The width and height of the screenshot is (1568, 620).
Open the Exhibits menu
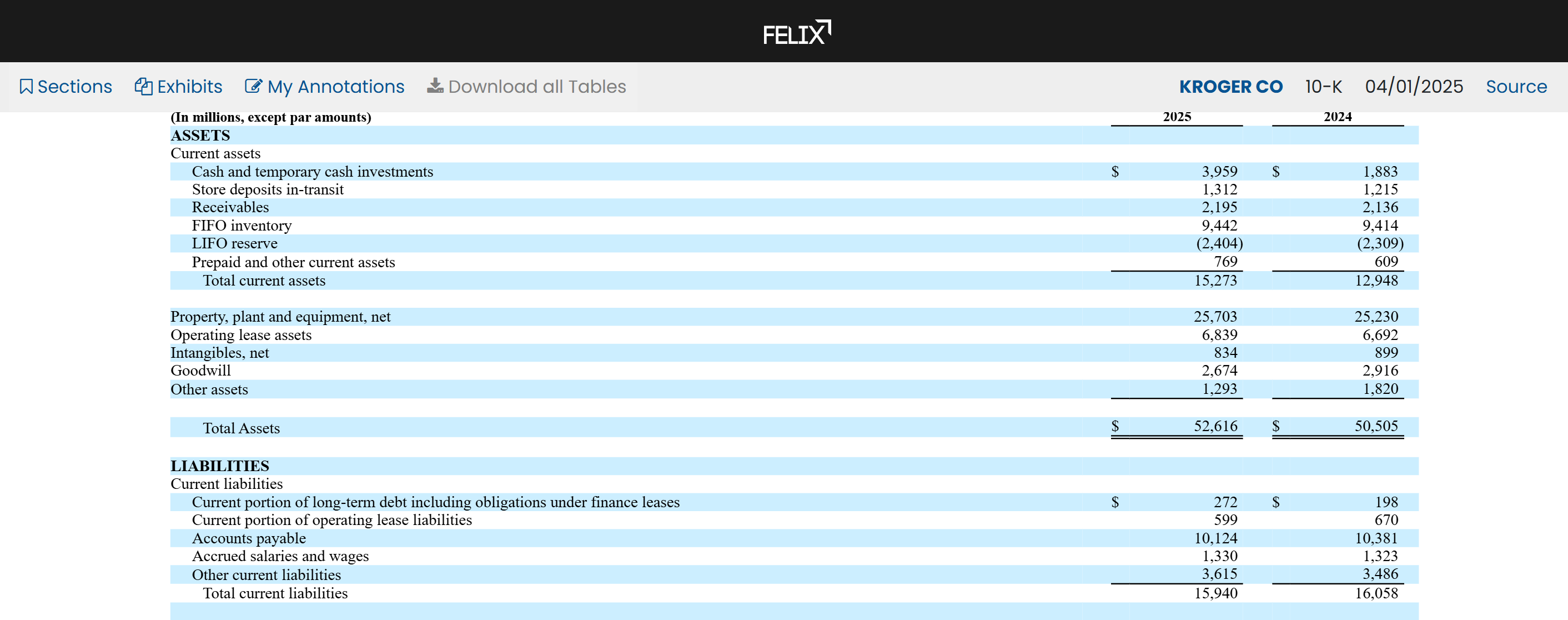point(189,87)
